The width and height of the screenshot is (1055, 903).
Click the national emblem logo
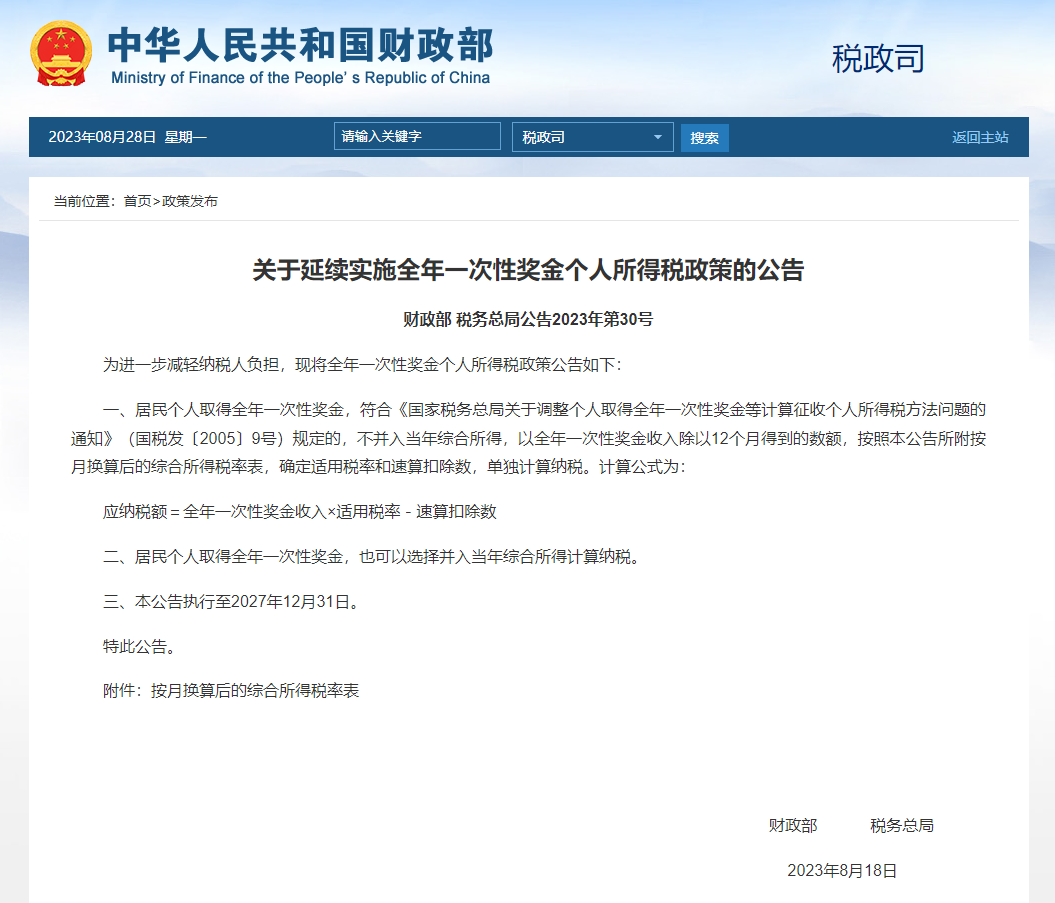click(x=61, y=53)
